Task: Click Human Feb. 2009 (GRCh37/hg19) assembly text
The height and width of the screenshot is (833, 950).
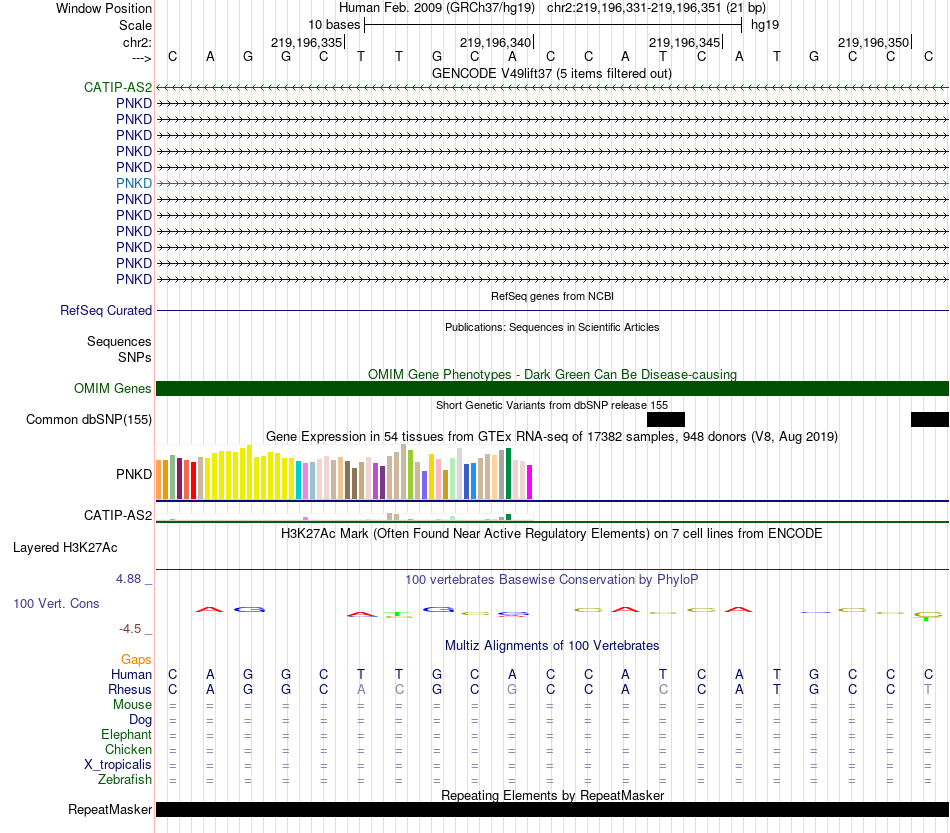Action: click(437, 8)
